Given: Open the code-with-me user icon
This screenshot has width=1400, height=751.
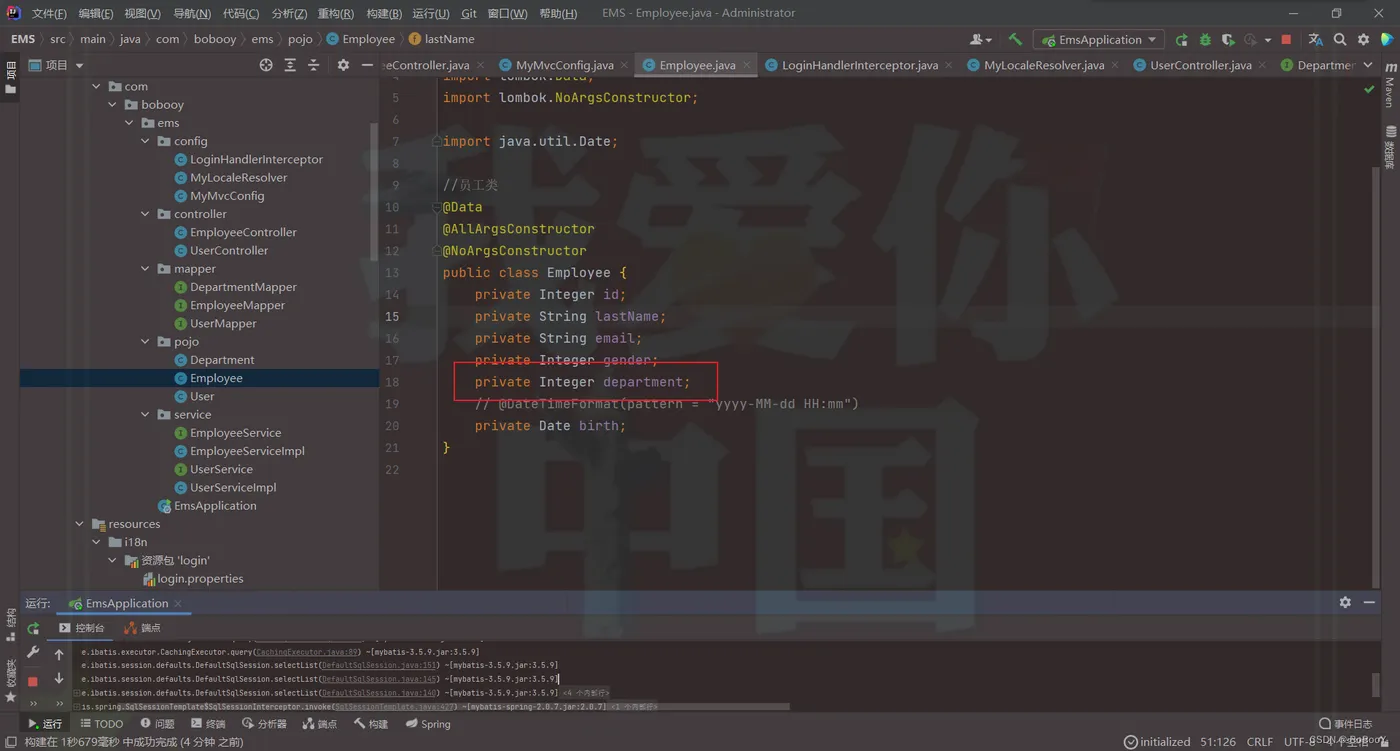Looking at the screenshot, I should point(980,40).
